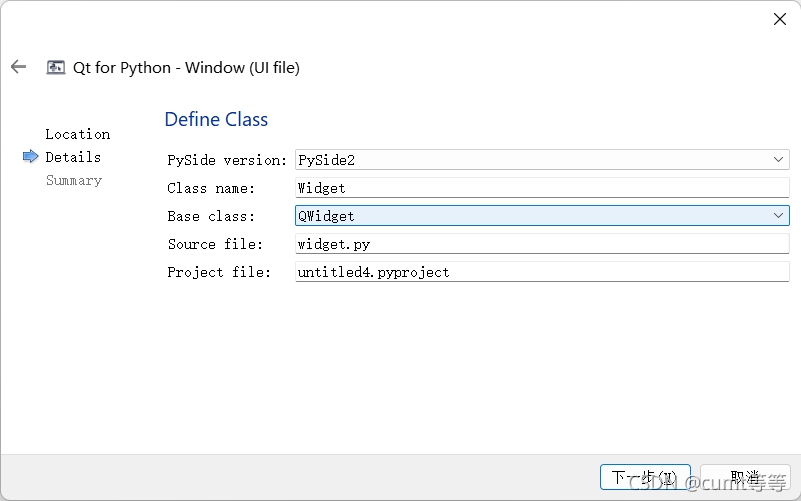This screenshot has width=801, height=501.
Task: Focus the Source file field with widget.py
Action: tap(542, 244)
